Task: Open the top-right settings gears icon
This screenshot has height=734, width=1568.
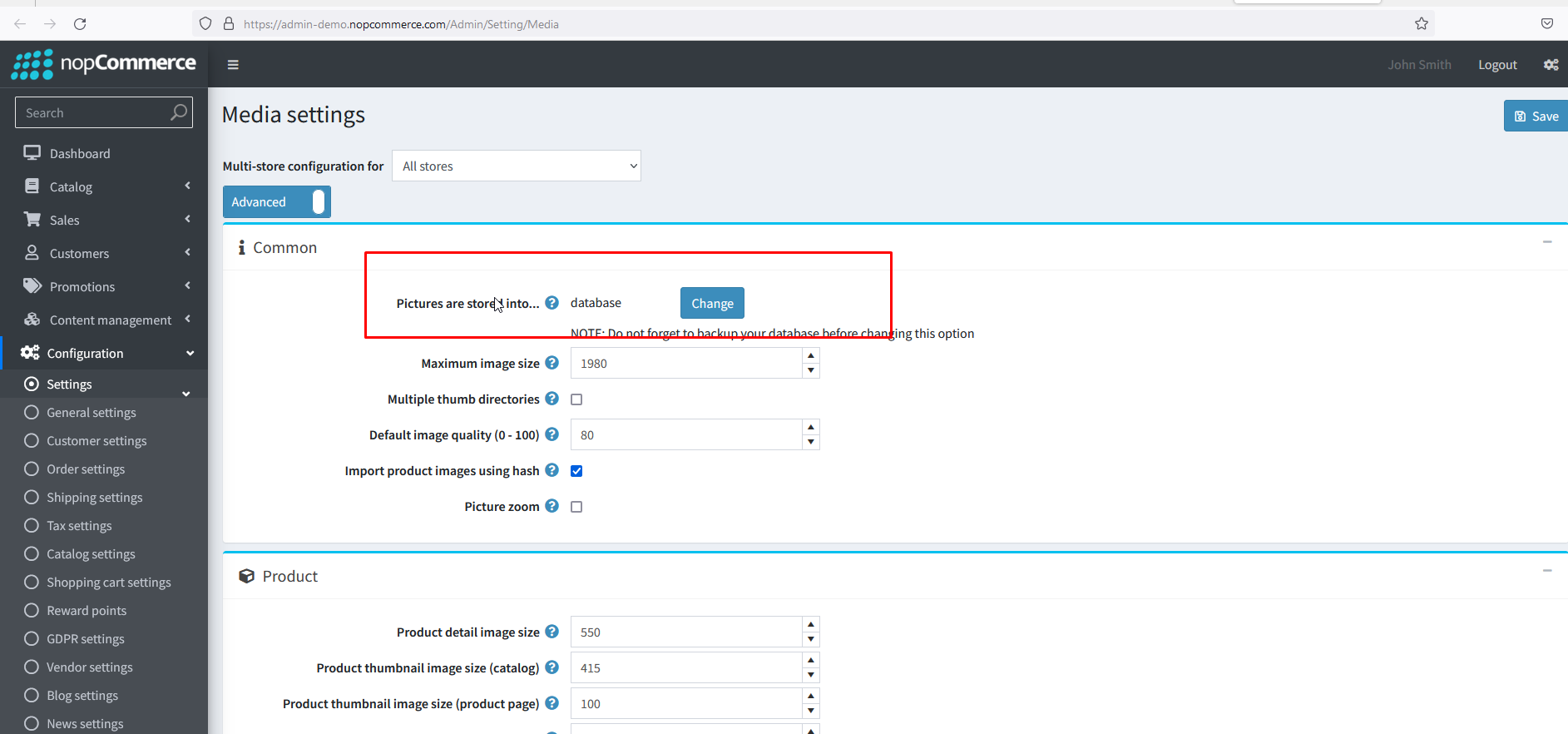Action: coord(1551,65)
